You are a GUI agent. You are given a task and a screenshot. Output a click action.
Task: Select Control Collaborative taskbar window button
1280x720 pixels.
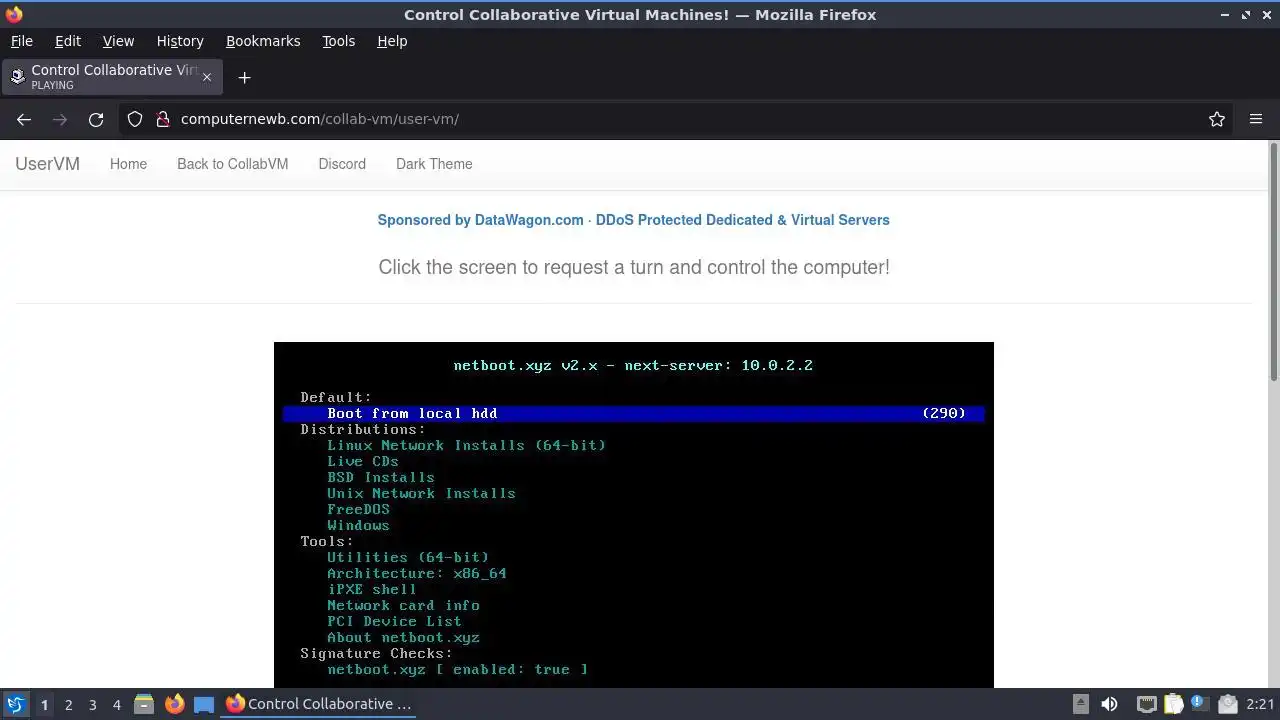tap(320, 704)
